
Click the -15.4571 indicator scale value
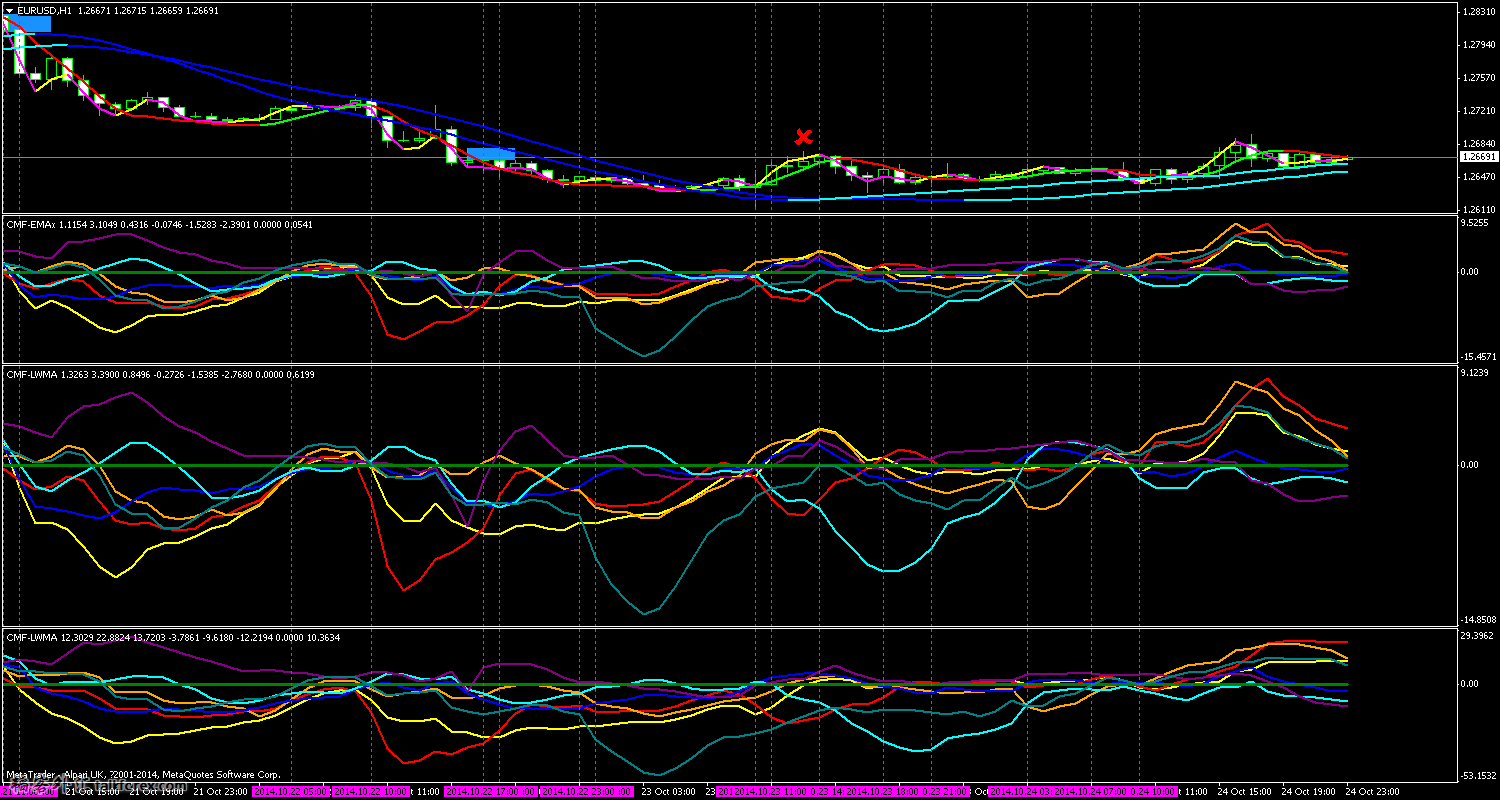click(x=1479, y=356)
